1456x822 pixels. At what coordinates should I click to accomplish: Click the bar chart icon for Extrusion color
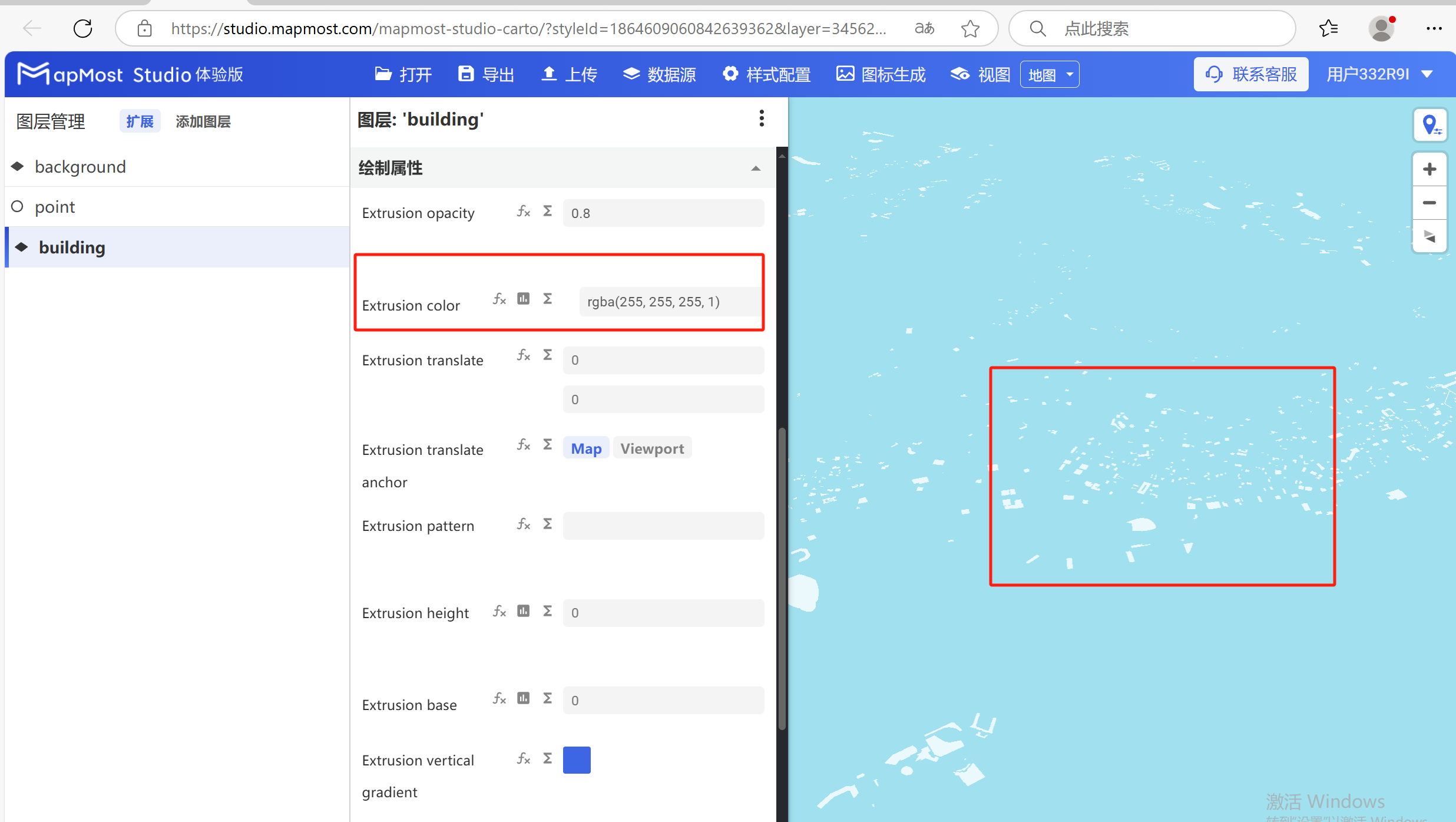[523, 298]
